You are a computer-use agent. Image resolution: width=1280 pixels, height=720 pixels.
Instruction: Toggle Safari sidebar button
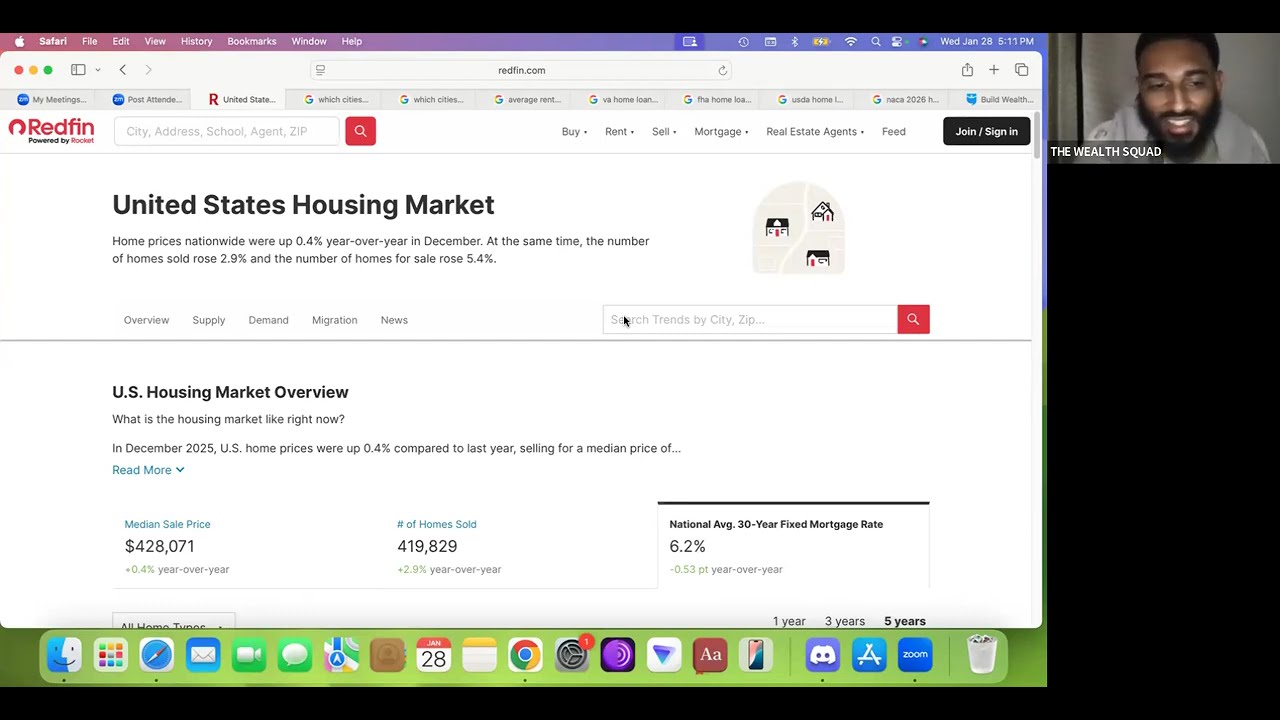pos(78,70)
